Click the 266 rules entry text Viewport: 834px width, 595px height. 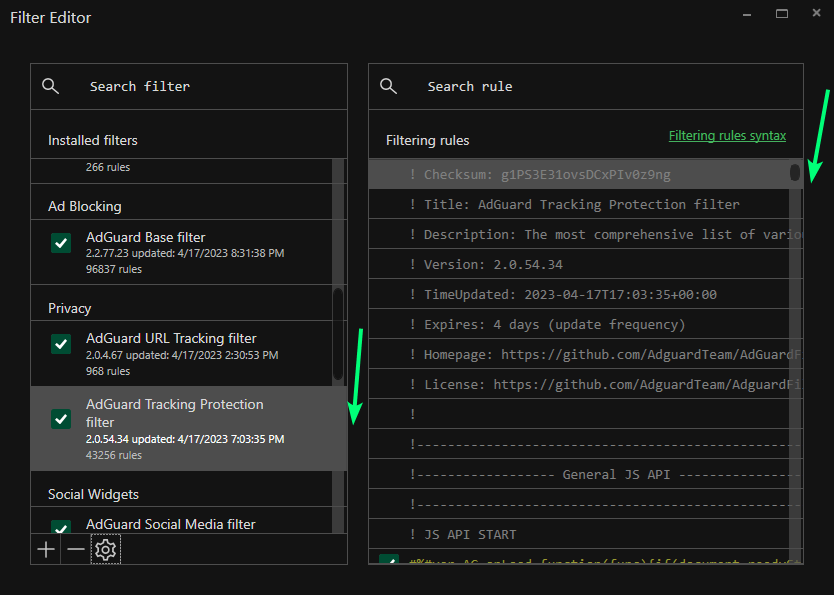pos(108,167)
